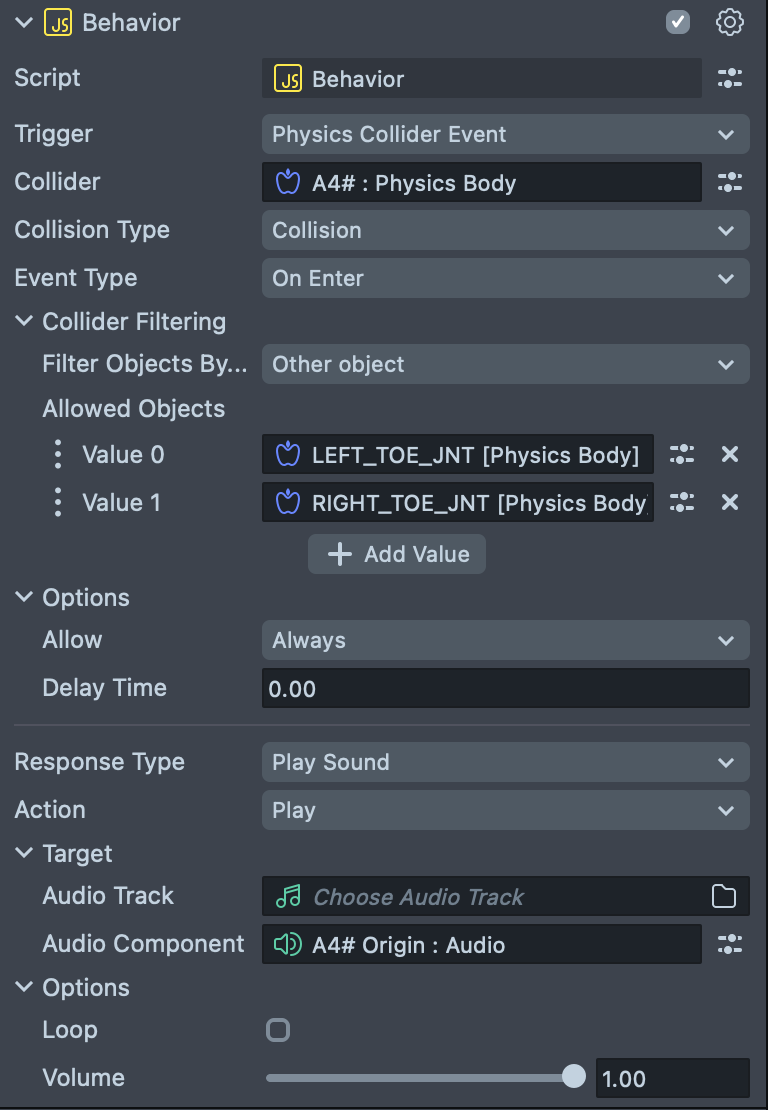Viewport: 768px width, 1110px height.
Task: Collapse the Target section
Action: pyautogui.click(x=24, y=852)
